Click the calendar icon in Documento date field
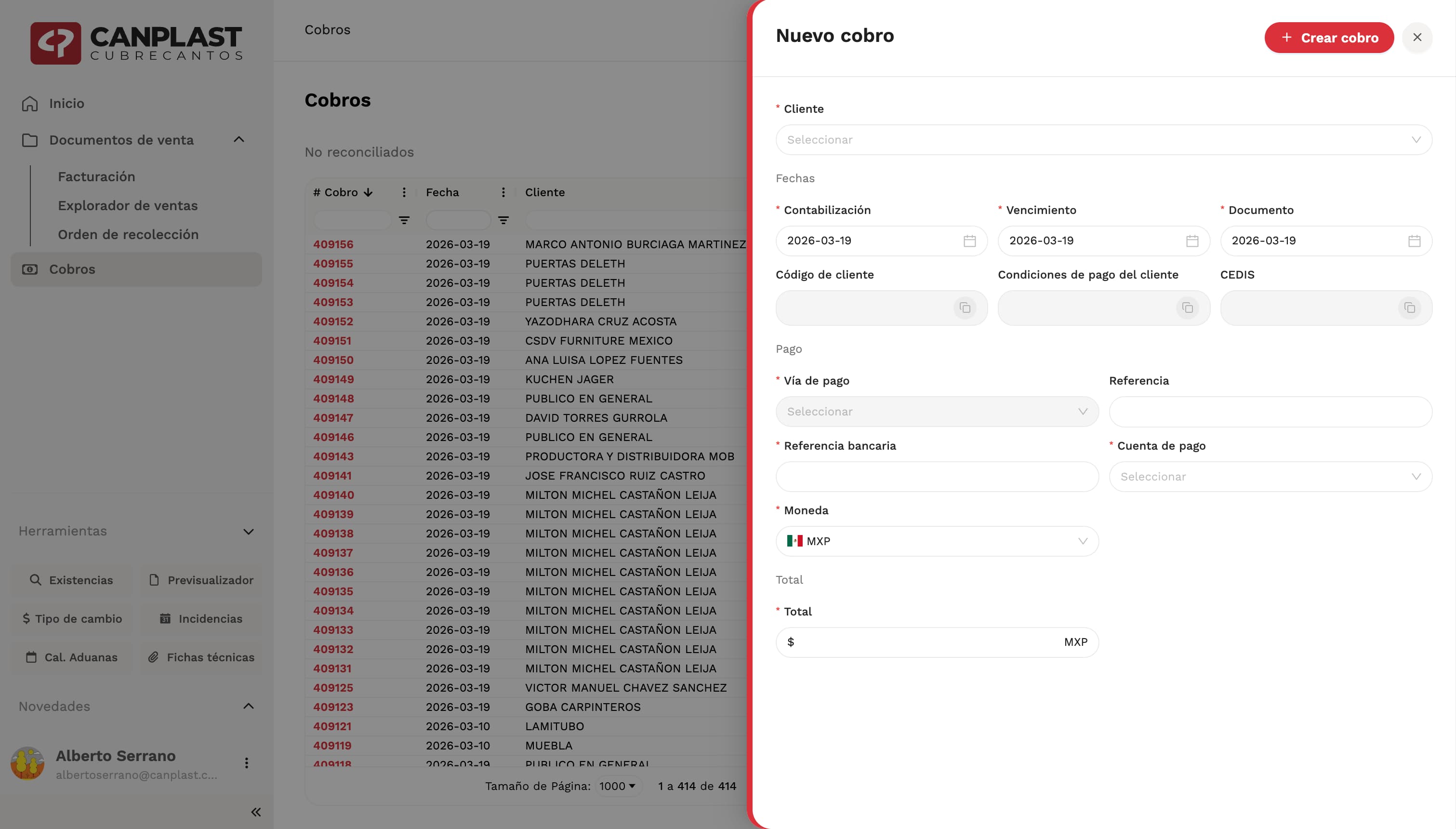Image resolution: width=1456 pixels, height=829 pixels. tap(1414, 241)
